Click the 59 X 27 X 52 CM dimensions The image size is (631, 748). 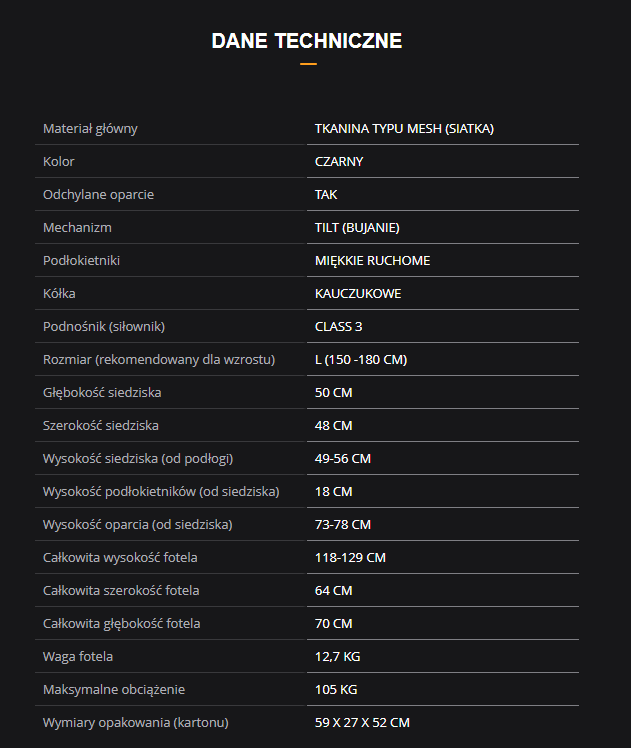[362, 722]
